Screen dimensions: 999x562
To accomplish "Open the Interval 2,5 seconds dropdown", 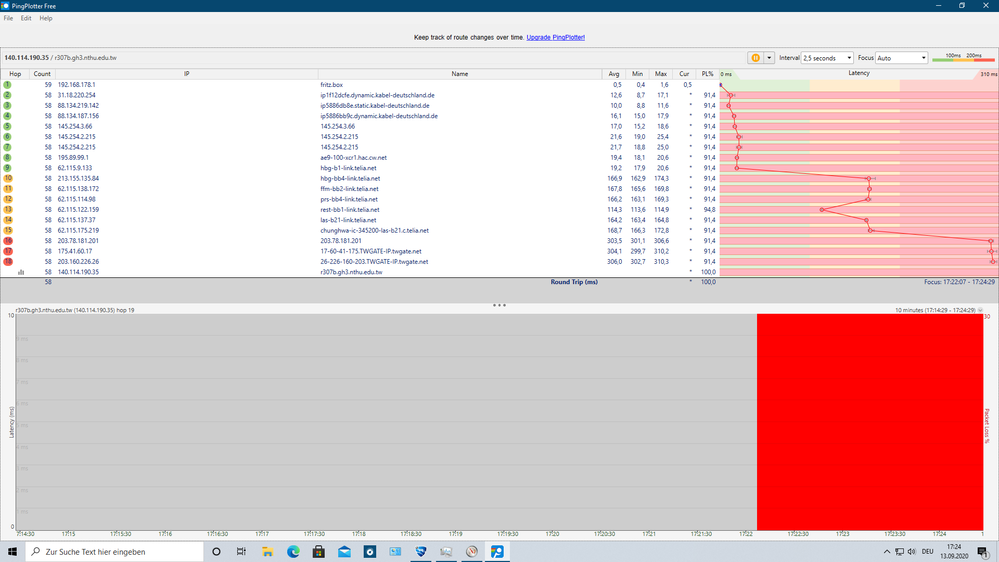I will tap(827, 58).
